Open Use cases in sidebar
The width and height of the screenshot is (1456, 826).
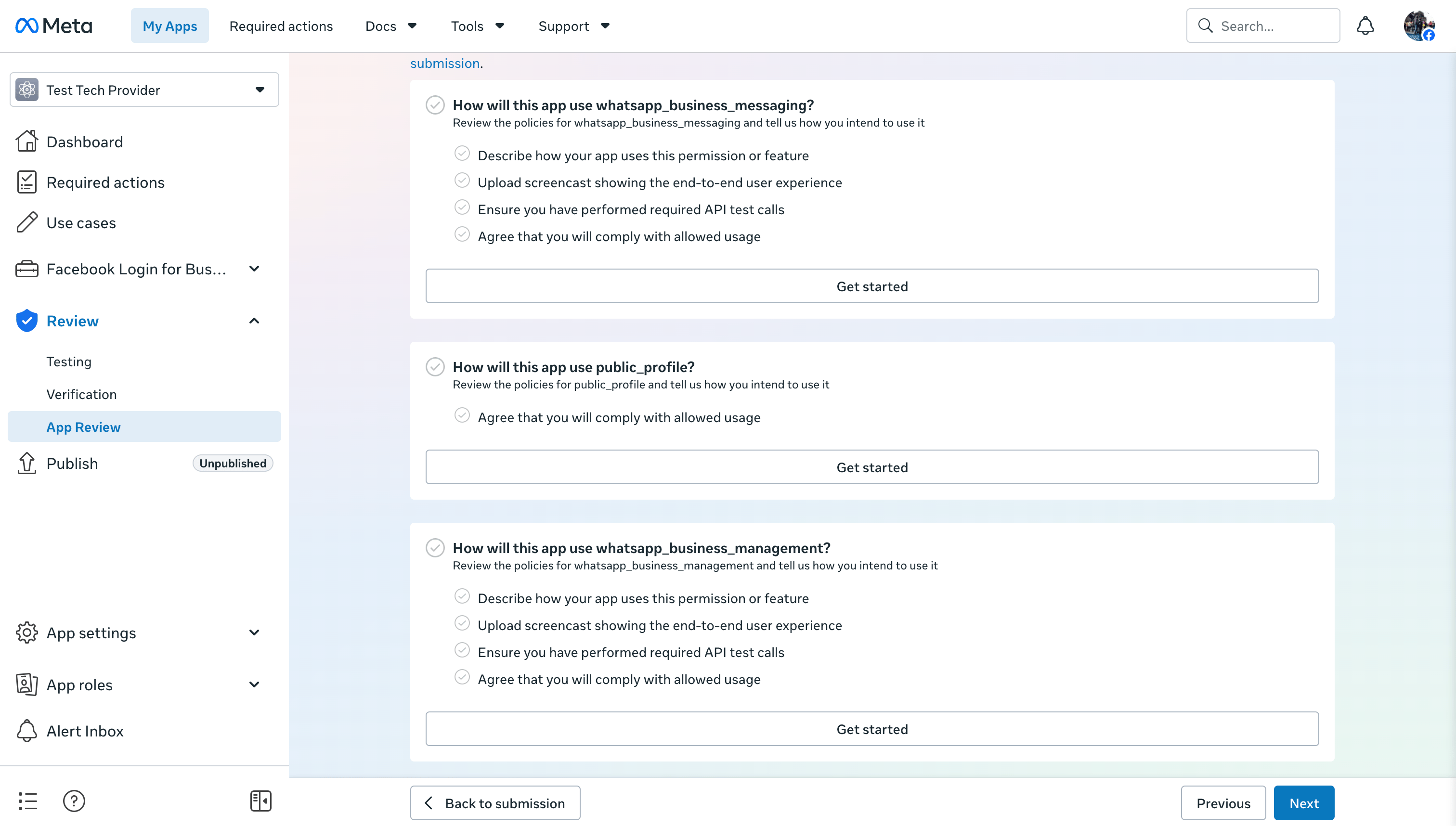point(81,222)
